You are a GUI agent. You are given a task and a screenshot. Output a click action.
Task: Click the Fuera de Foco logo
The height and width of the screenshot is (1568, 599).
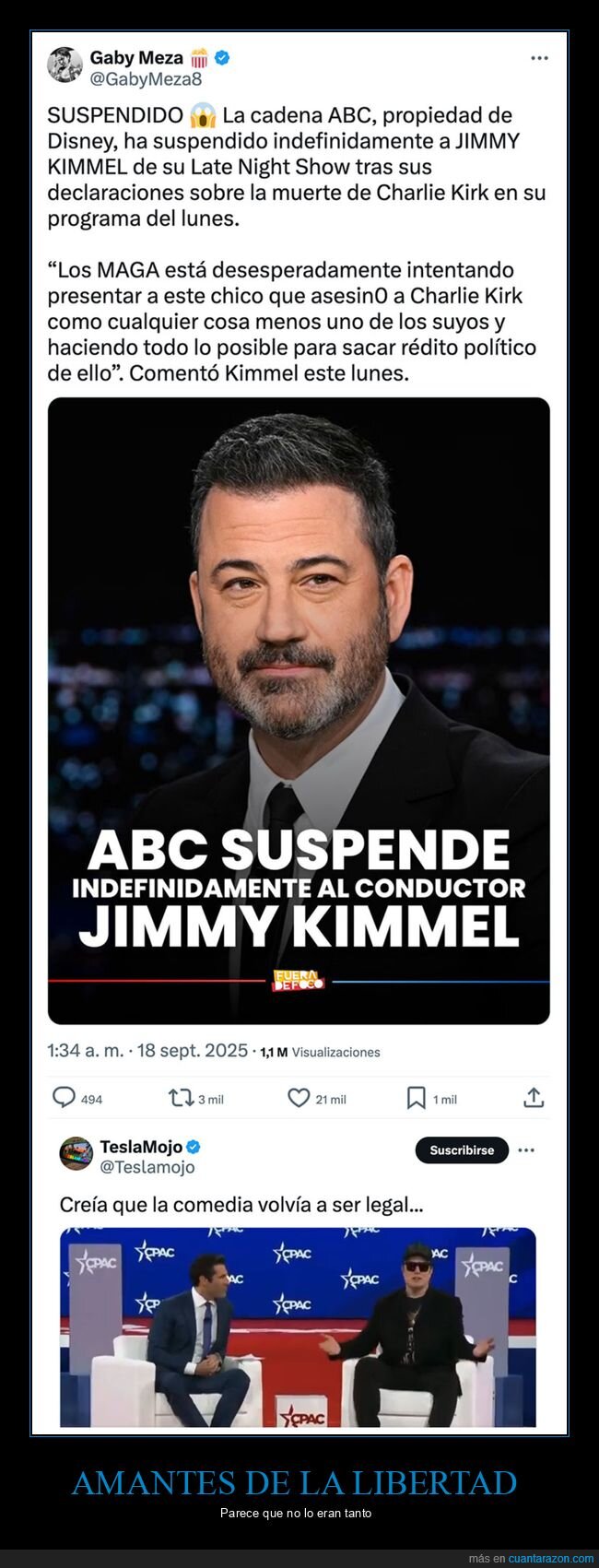297,981
